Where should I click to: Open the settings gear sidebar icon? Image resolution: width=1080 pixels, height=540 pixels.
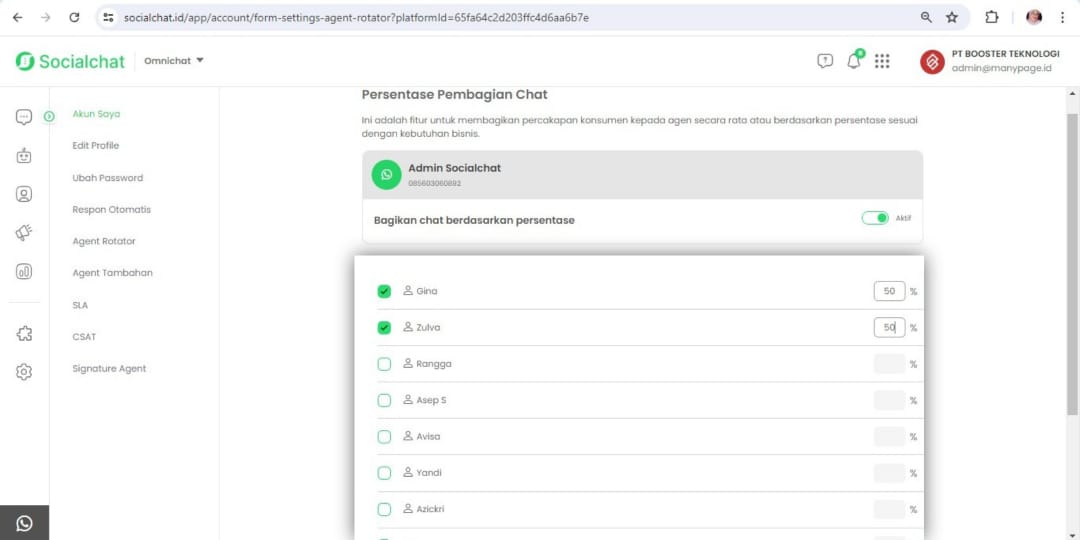24,372
